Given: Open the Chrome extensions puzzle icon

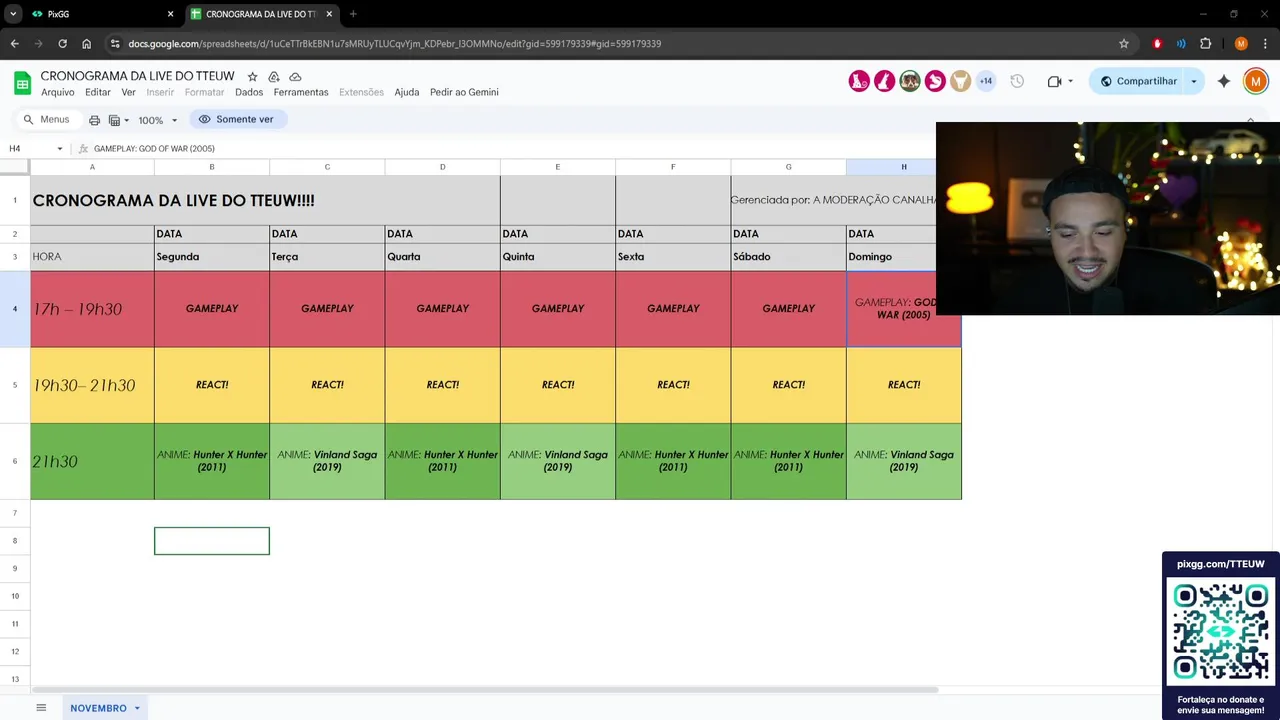Looking at the screenshot, I should [1206, 44].
